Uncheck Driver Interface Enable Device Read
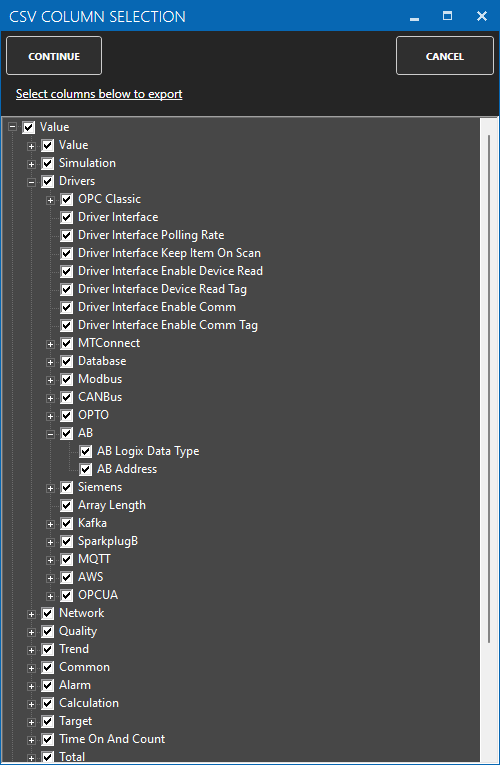The height and width of the screenshot is (765, 500). click(x=67, y=272)
